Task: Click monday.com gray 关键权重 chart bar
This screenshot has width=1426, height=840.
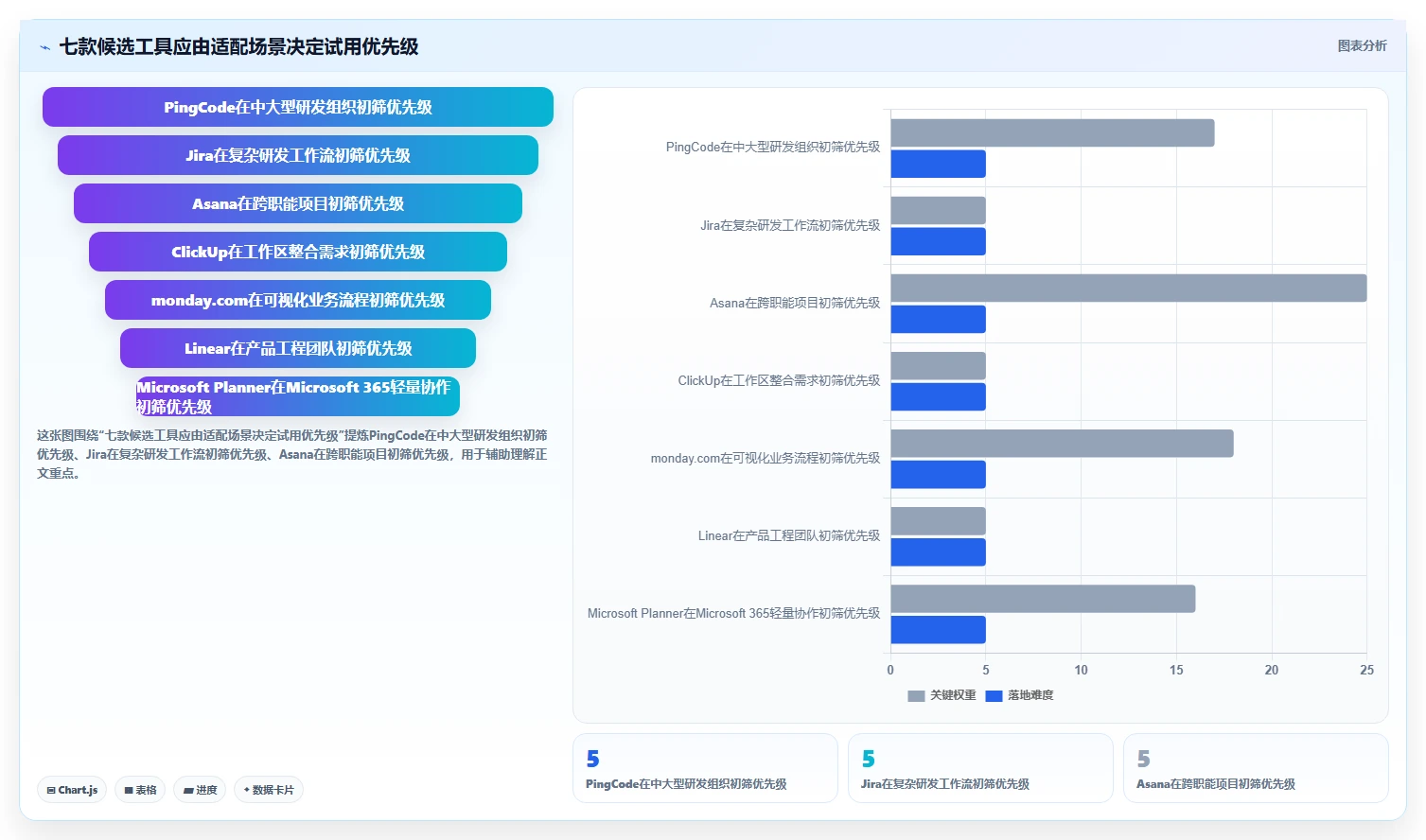Action: (x=1062, y=443)
